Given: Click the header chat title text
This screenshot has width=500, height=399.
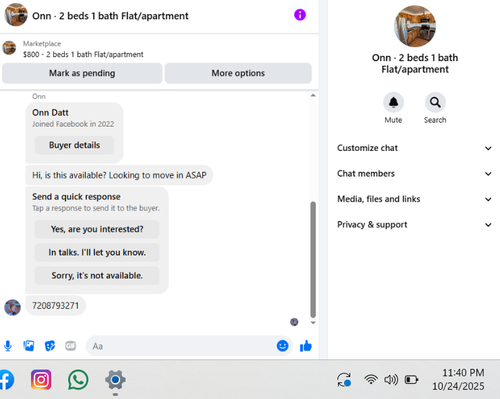Looking at the screenshot, I should coord(110,16).
